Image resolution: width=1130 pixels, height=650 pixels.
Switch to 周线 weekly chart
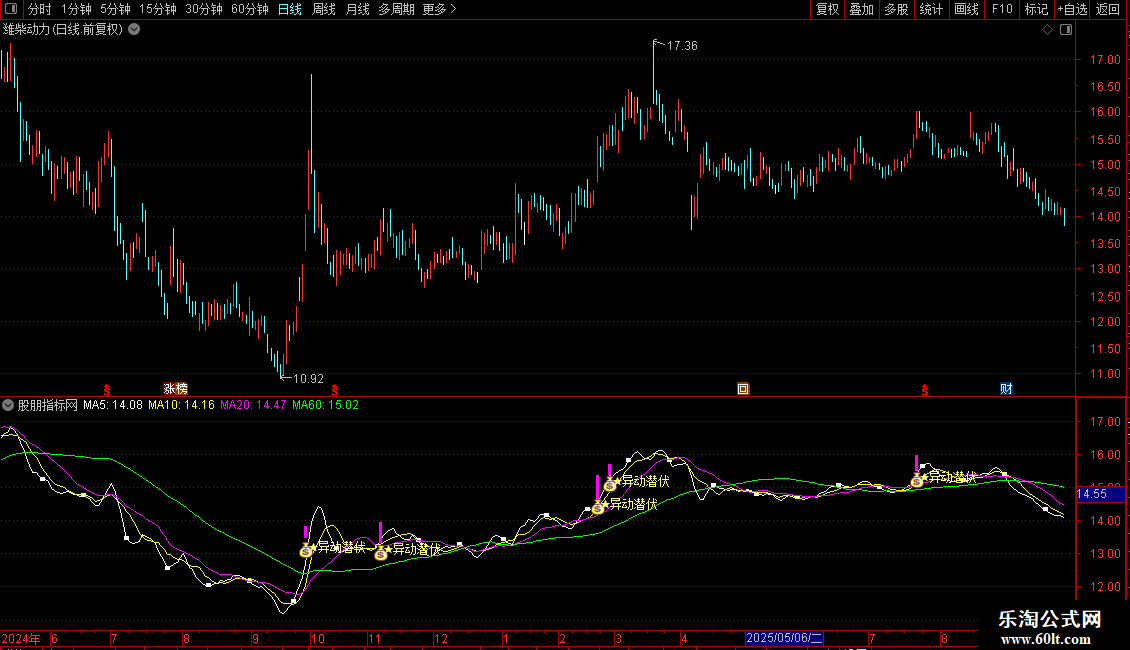pyautogui.click(x=324, y=9)
